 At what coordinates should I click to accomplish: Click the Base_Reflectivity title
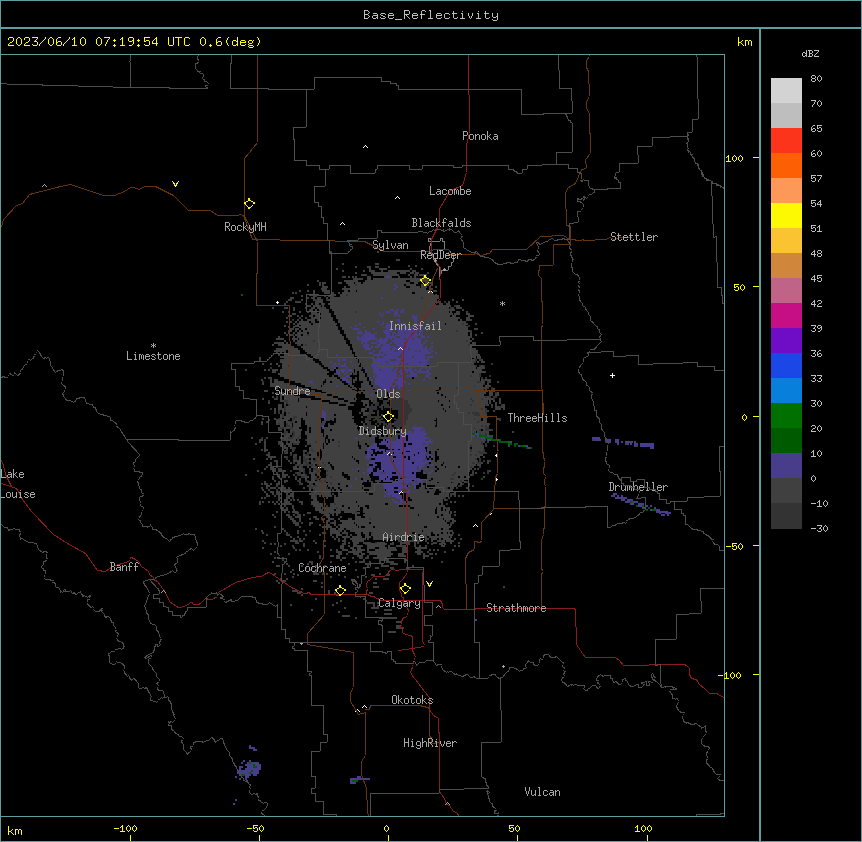(431, 15)
